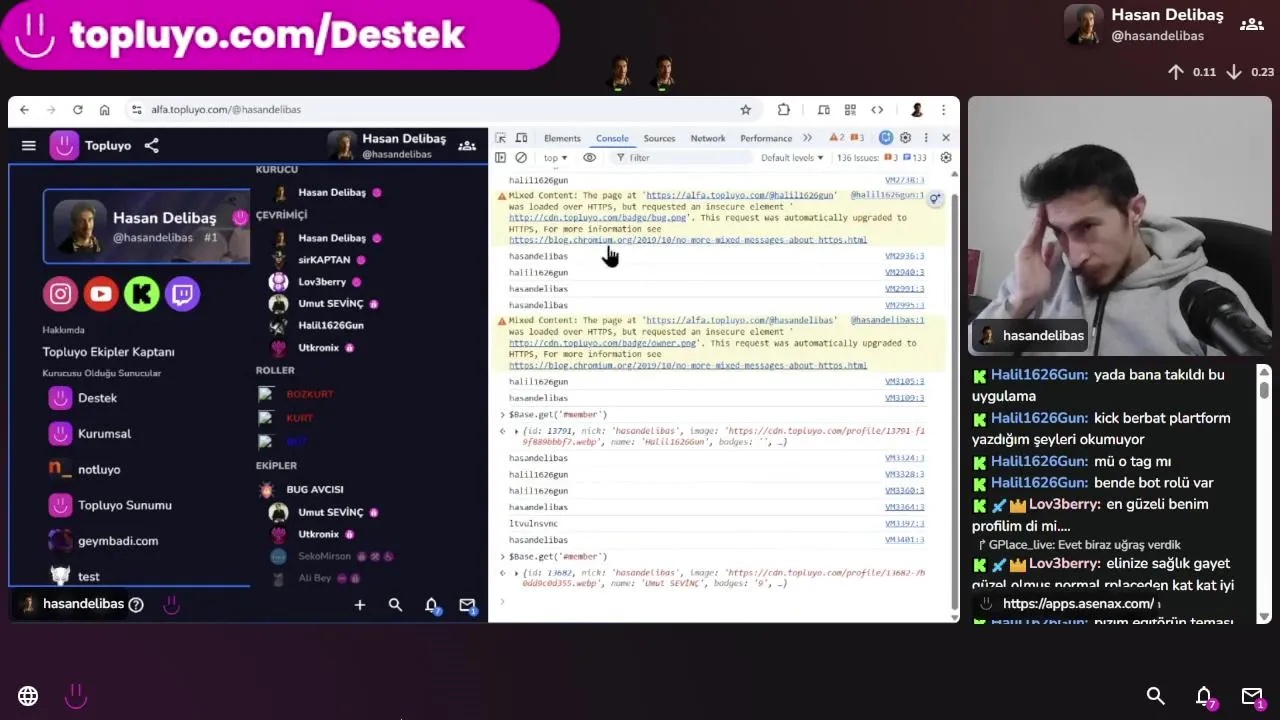Open Hasan's Kick channel icon
The height and width of the screenshot is (720, 1280).
(x=142, y=294)
